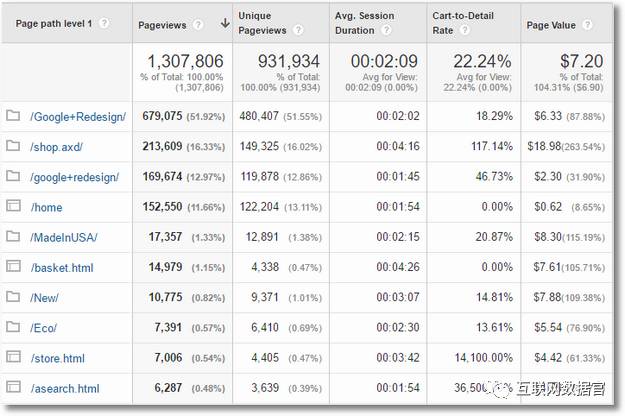Drill into the /MadeInUSA/ link
625x416 pixels.
pyautogui.click(x=64, y=238)
